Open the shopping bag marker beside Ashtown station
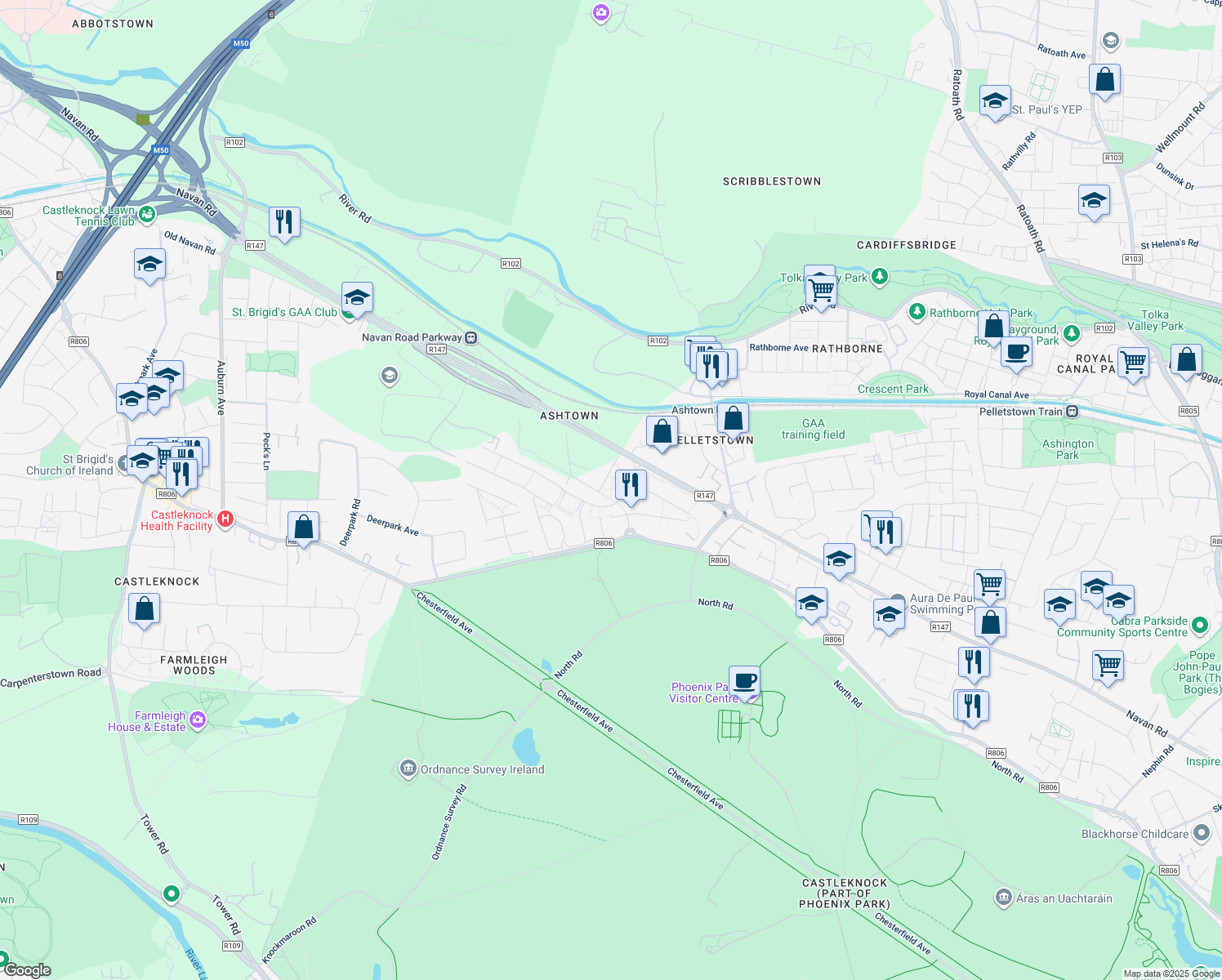The image size is (1222, 980). pos(733,418)
